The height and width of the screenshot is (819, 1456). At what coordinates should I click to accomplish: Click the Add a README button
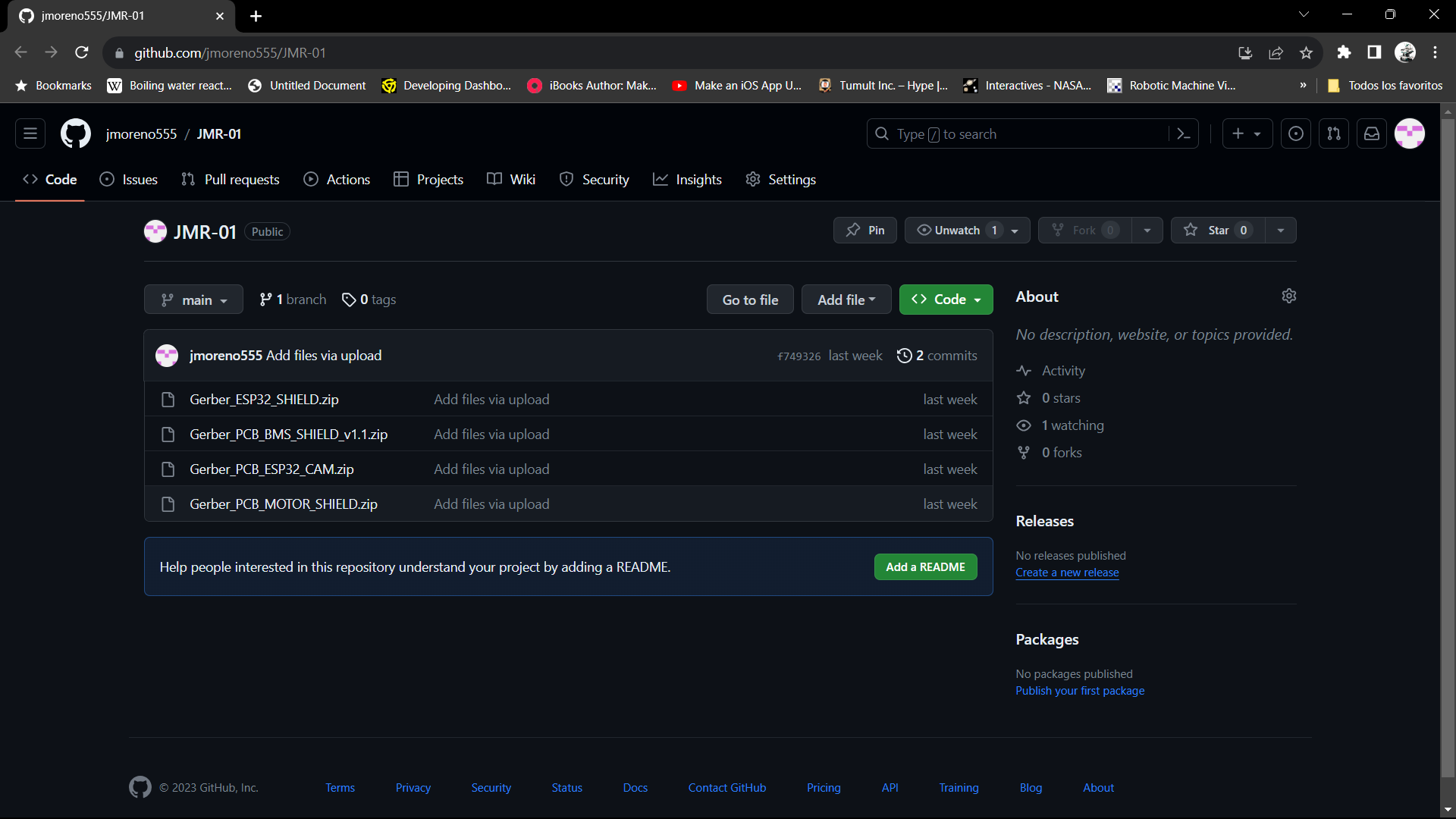coord(925,567)
